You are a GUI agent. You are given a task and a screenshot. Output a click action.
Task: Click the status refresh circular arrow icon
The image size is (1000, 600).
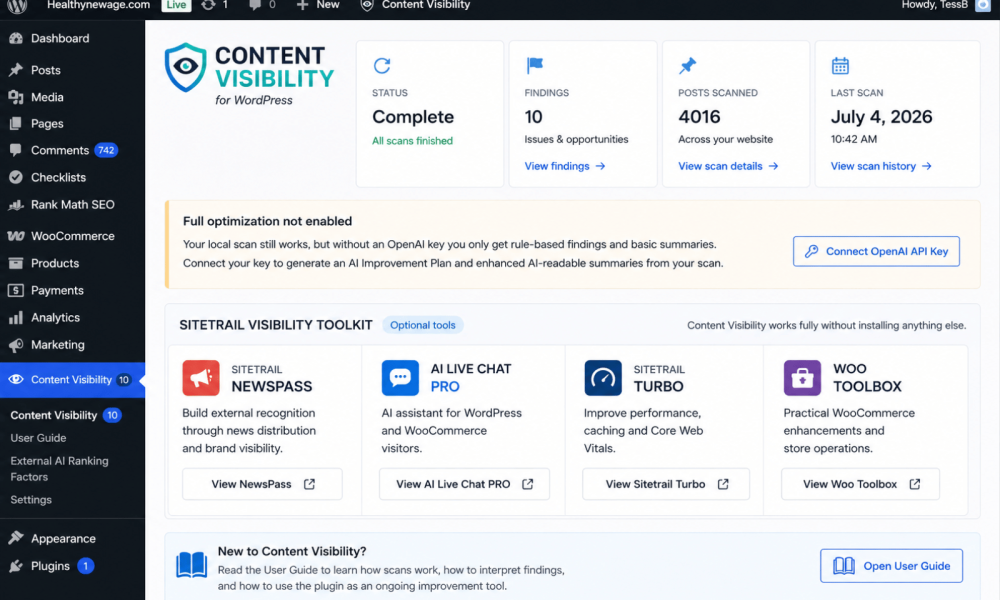click(381, 66)
